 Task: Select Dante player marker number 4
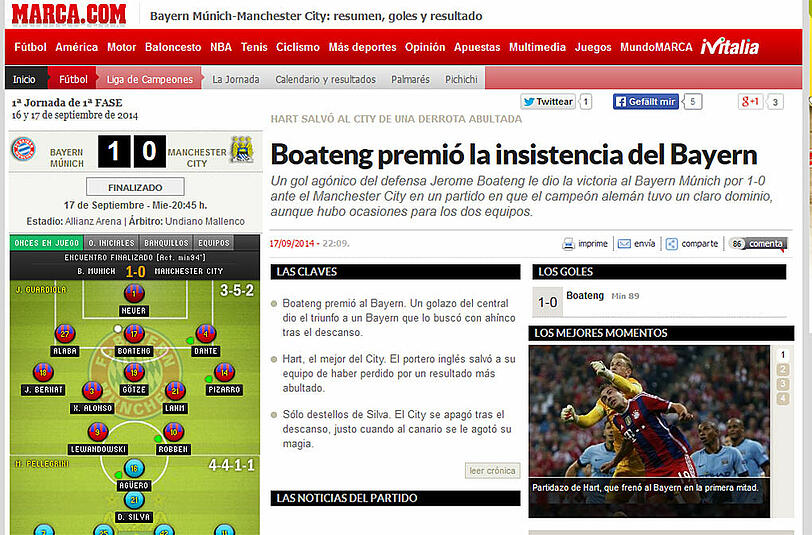[x=206, y=334]
